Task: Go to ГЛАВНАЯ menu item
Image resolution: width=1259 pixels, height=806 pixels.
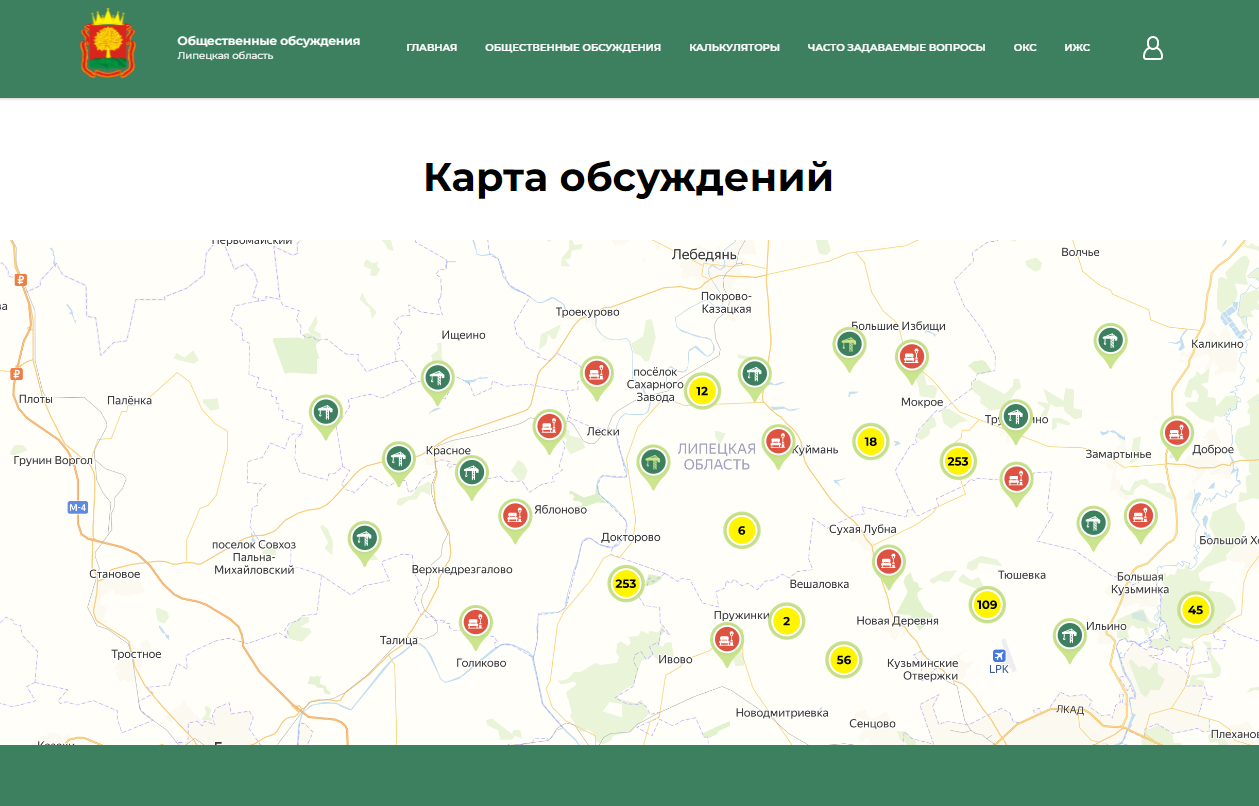Action: 432,47
